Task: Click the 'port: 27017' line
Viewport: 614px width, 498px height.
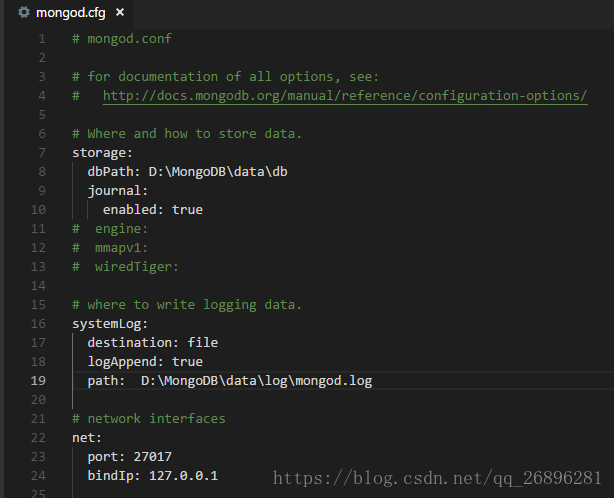Action: (x=130, y=457)
